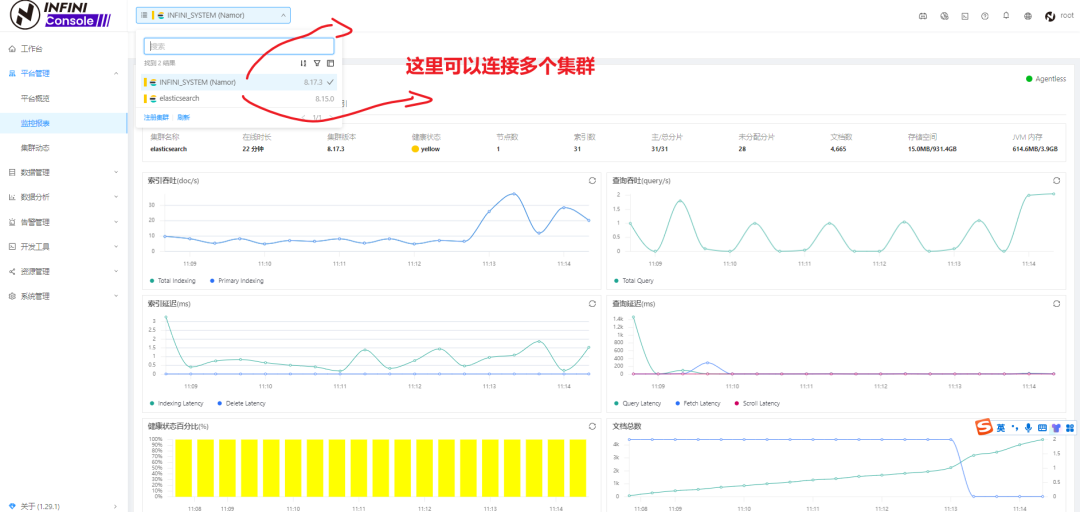The image size is (1080, 512).
Task: Toggle Scroll Latency legend series
Action: [x=758, y=403]
